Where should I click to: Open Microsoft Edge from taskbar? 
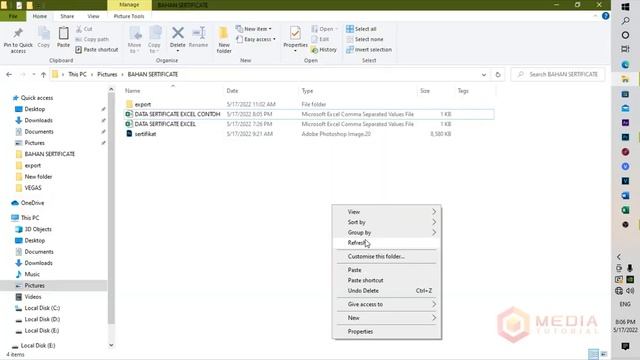[625, 64]
